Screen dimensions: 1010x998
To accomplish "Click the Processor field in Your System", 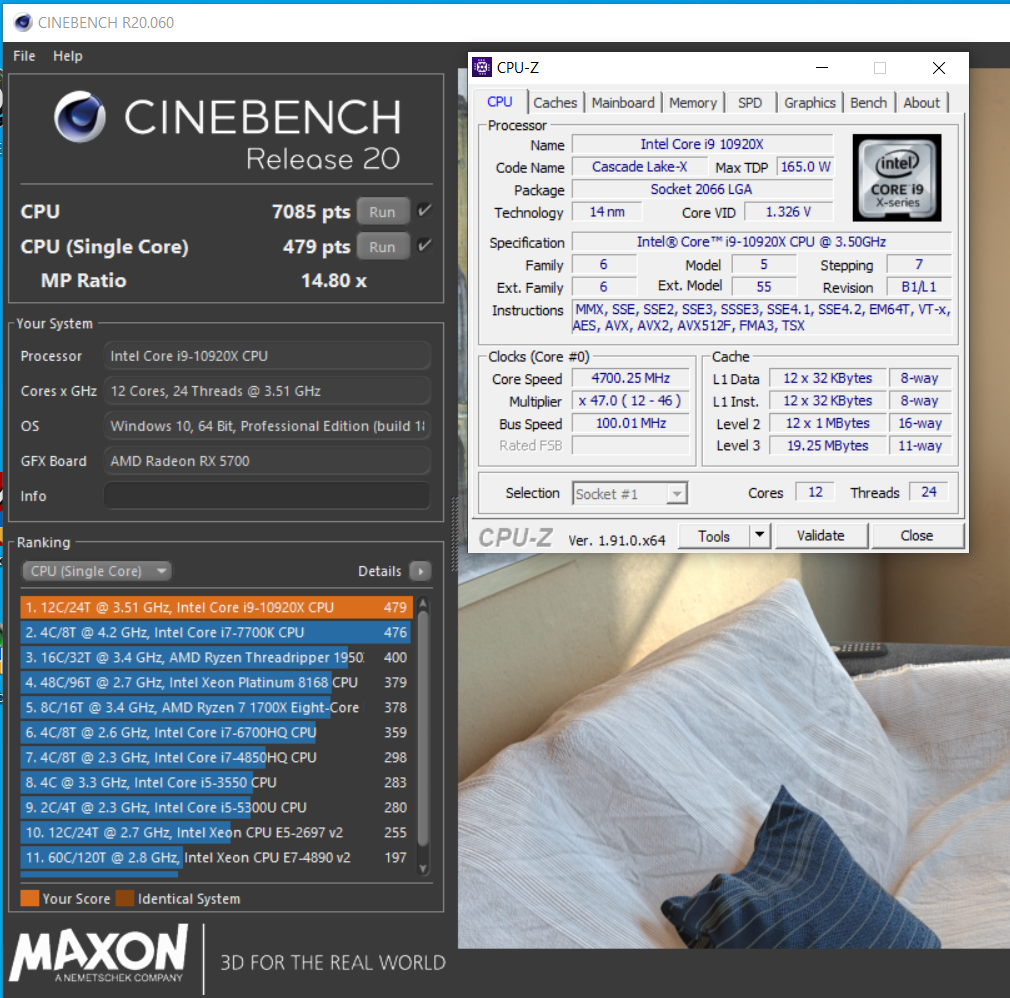I will coord(267,356).
